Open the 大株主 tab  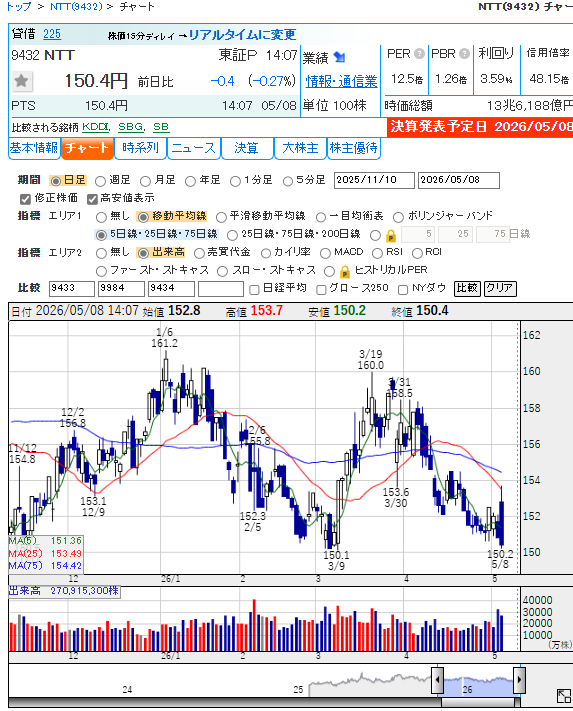pyautogui.click(x=300, y=148)
